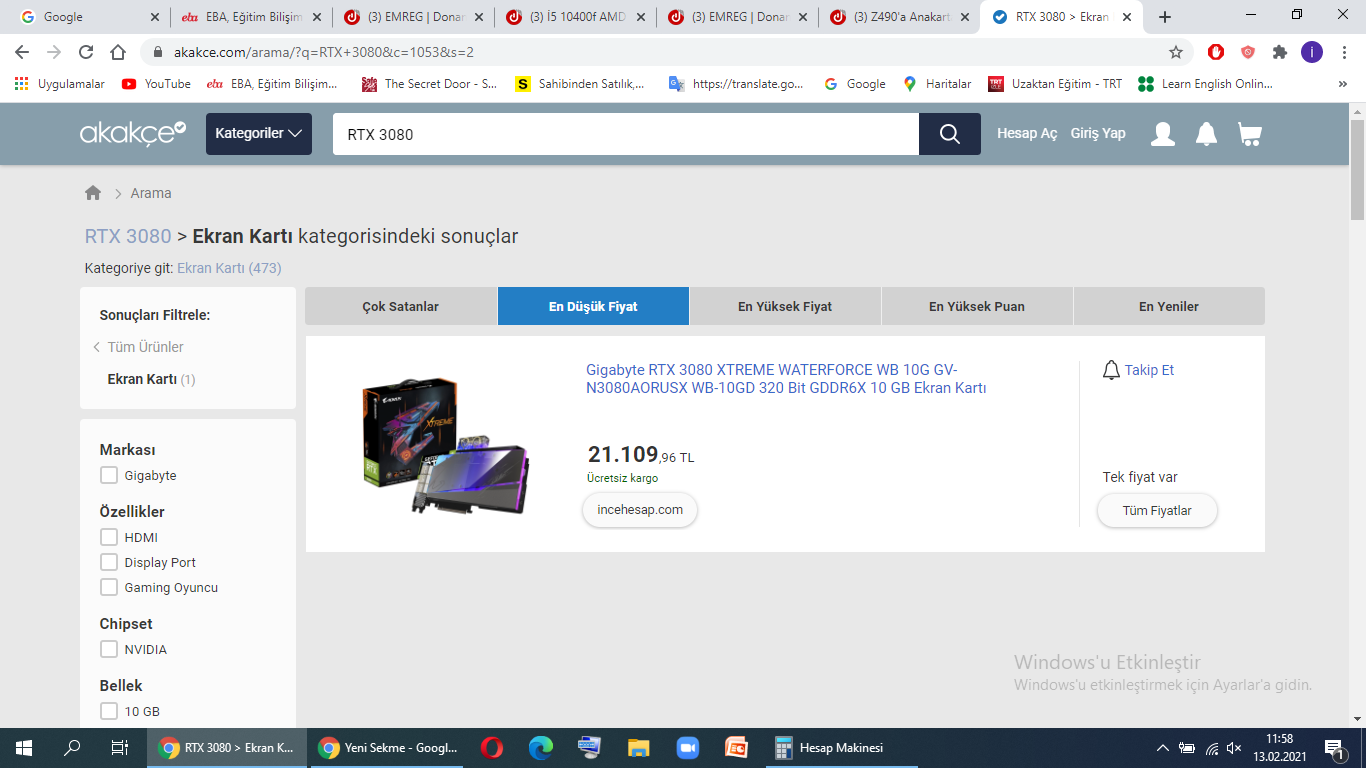The width and height of the screenshot is (1366, 768).
Task: Check the NVIDIA chipset filter
Action: (109, 649)
